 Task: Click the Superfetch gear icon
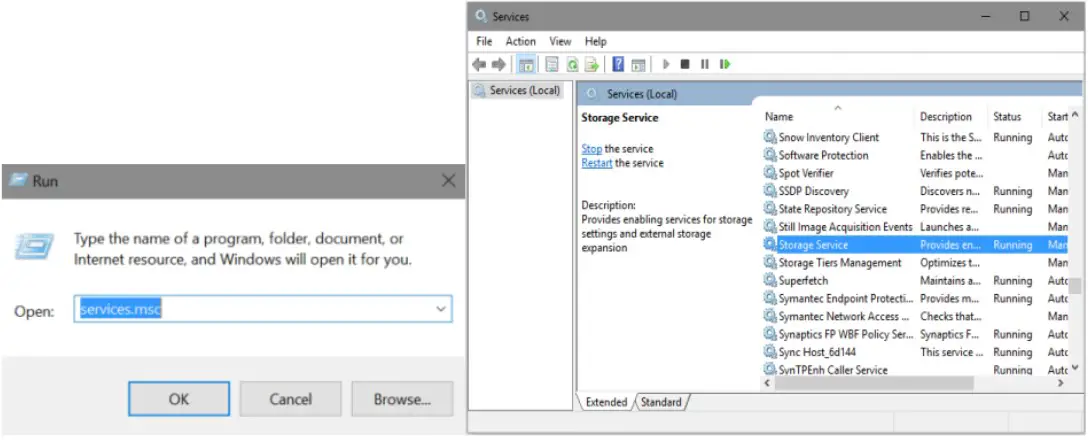click(x=770, y=280)
